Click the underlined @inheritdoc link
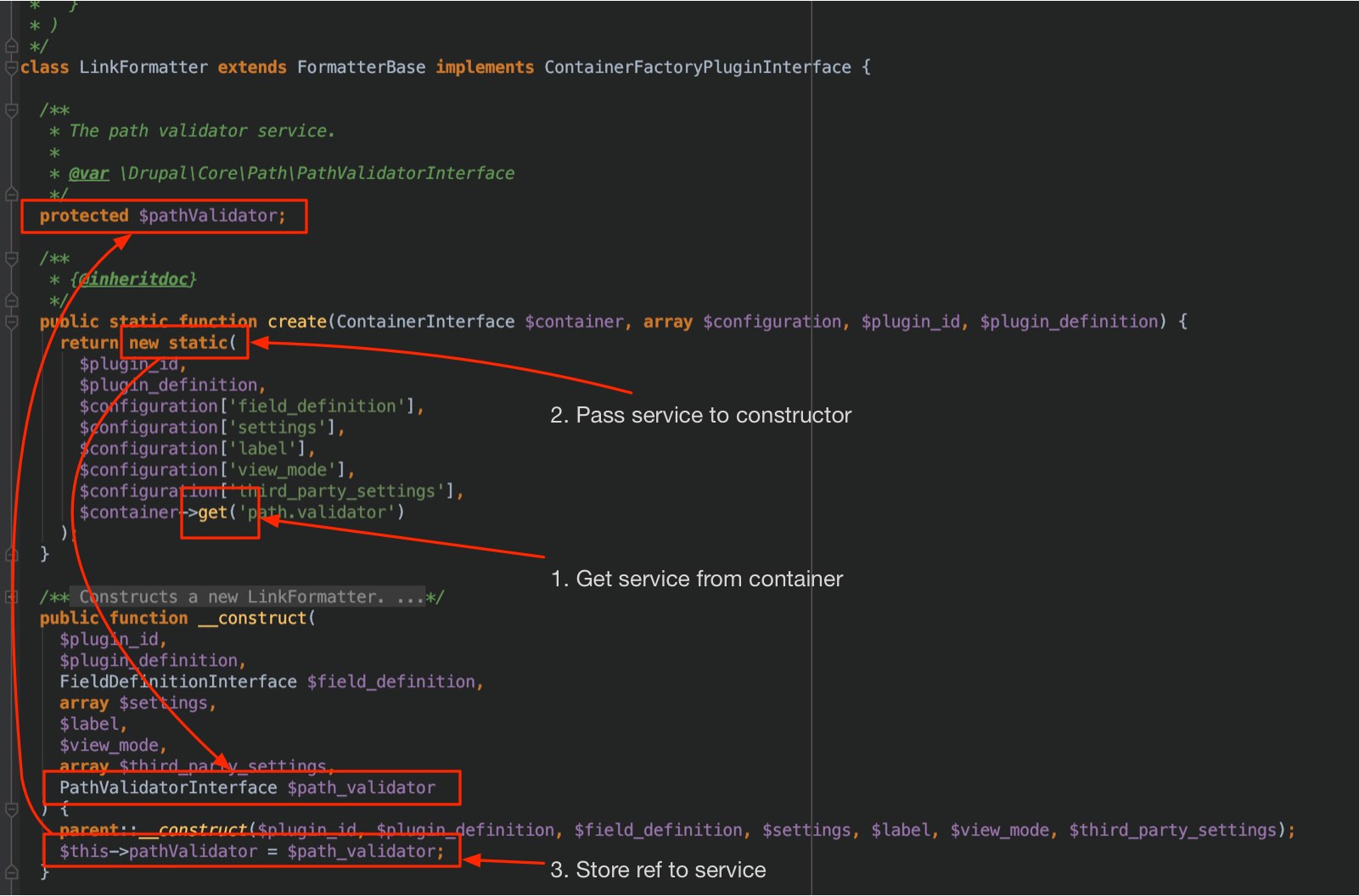The image size is (1359, 896). tap(136, 278)
